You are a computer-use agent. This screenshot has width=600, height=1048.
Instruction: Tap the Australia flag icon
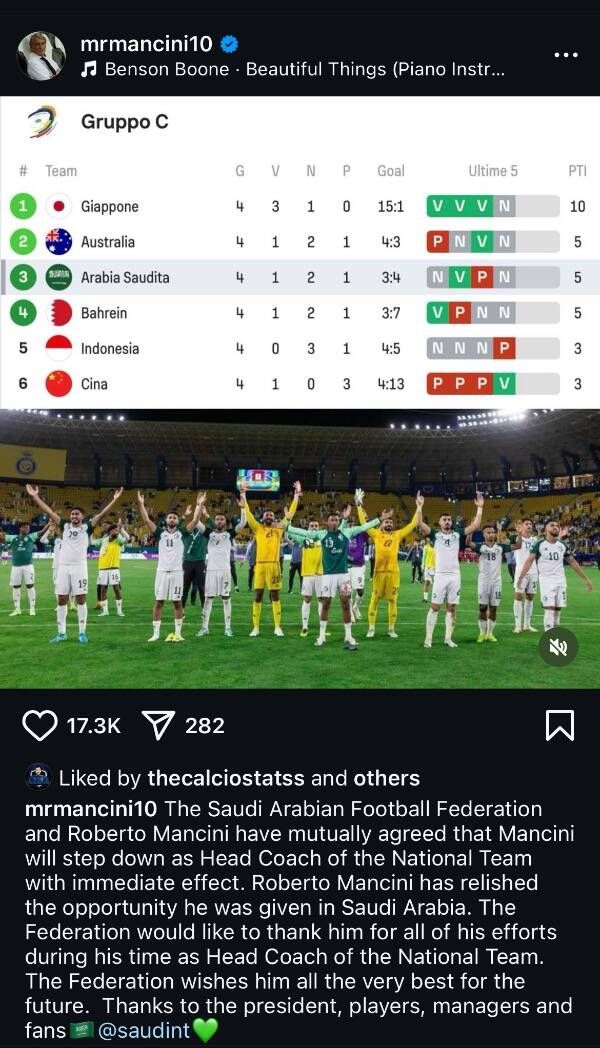click(59, 242)
